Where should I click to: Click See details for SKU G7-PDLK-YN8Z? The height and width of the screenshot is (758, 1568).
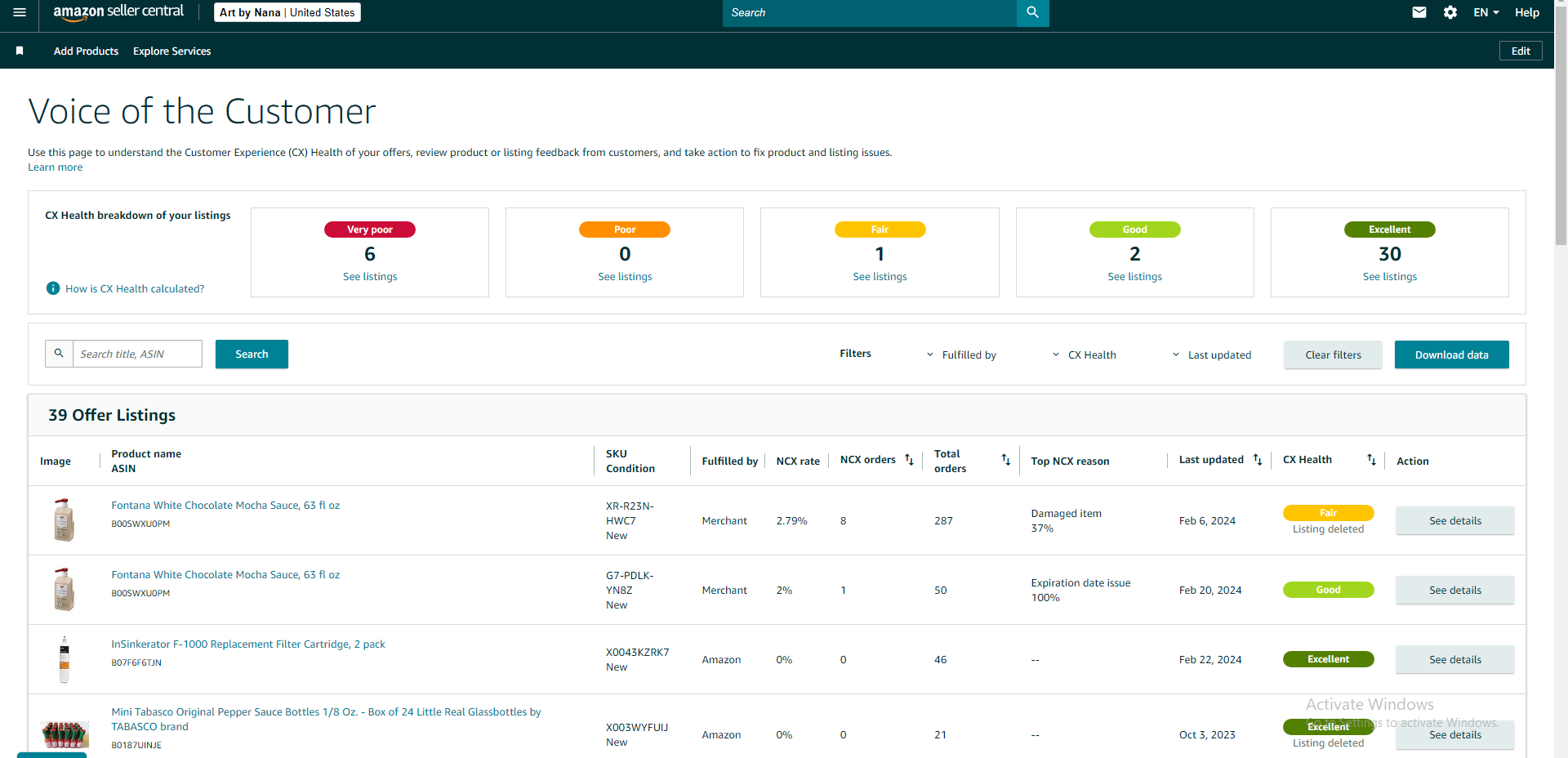(1454, 591)
